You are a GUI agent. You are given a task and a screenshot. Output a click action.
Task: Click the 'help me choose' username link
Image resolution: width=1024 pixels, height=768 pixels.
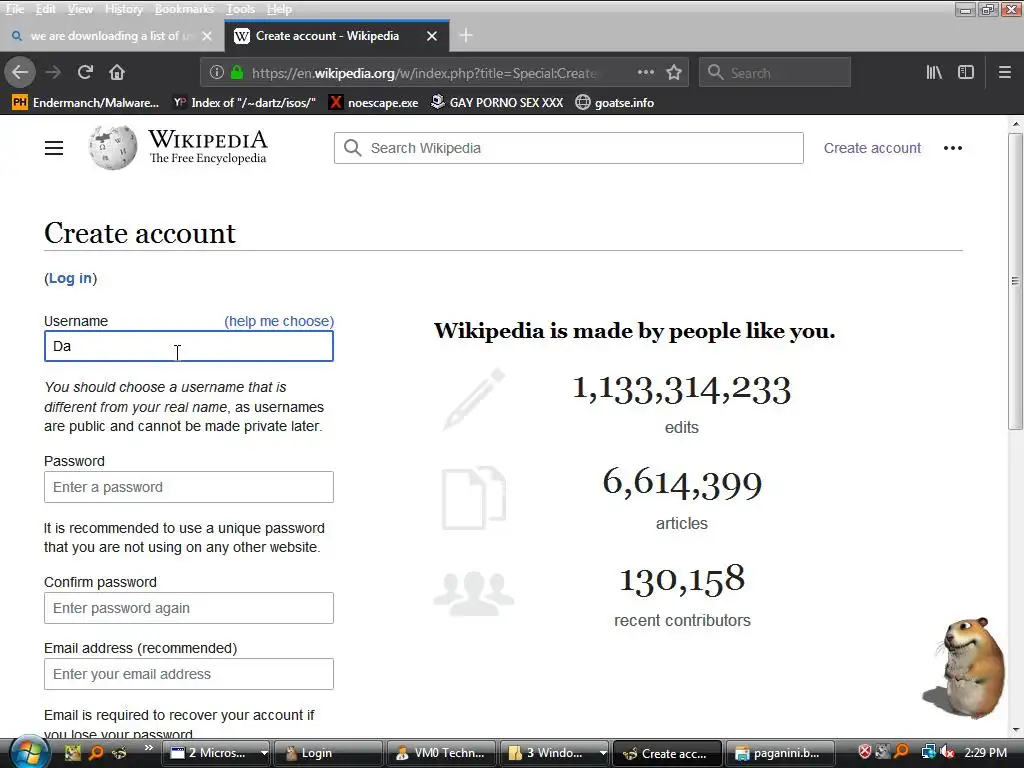tap(279, 321)
